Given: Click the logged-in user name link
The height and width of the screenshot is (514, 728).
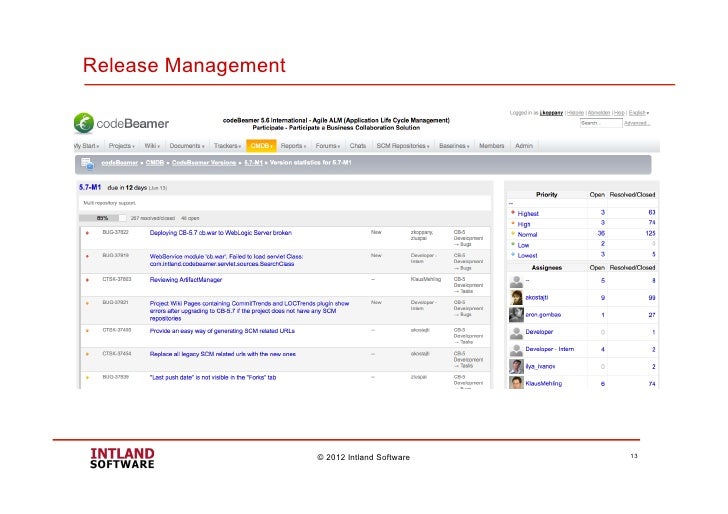Looking at the screenshot, I should coord(551,113).
